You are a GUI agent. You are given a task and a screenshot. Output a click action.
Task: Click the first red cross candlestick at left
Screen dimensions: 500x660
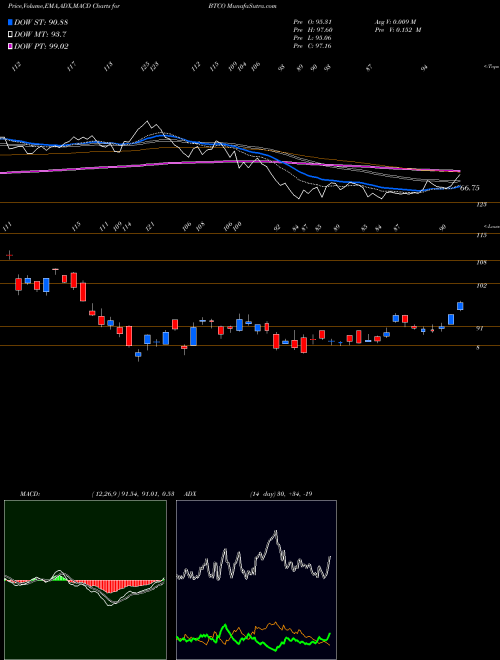click(x=9, y=255)
